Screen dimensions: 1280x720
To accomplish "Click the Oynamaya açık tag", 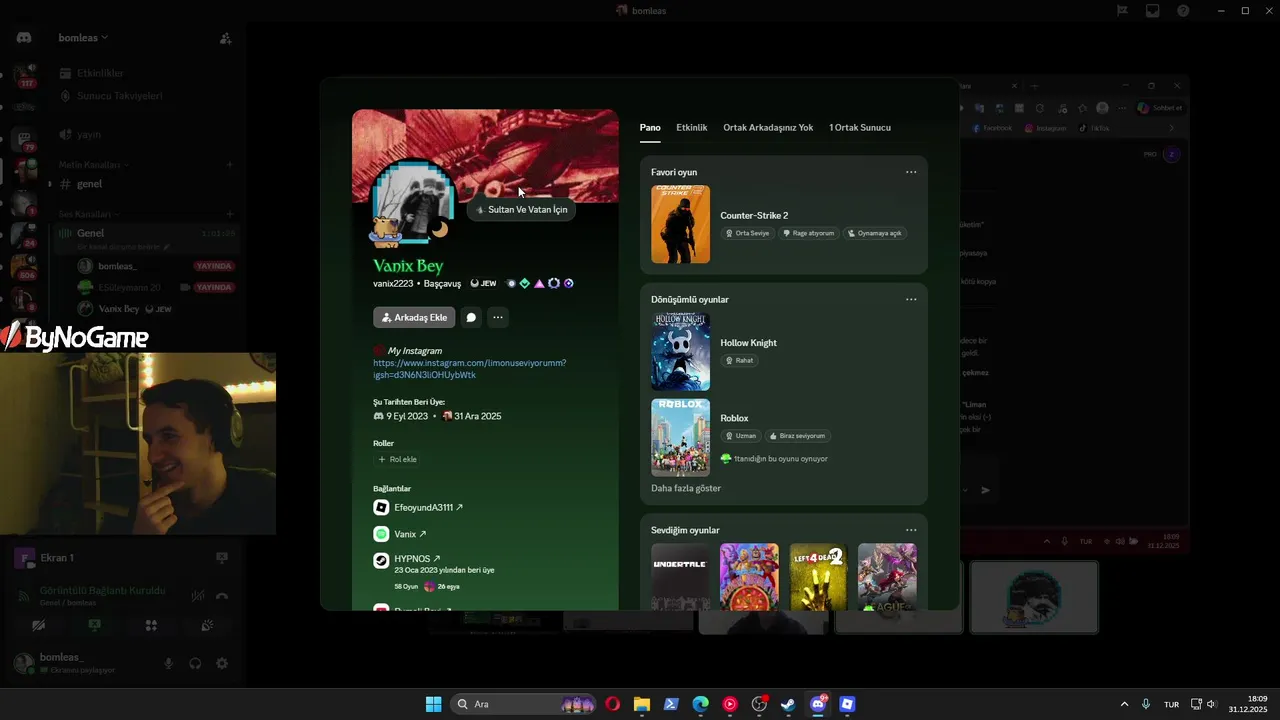I will pyautogui.click(x=875, y=233).
